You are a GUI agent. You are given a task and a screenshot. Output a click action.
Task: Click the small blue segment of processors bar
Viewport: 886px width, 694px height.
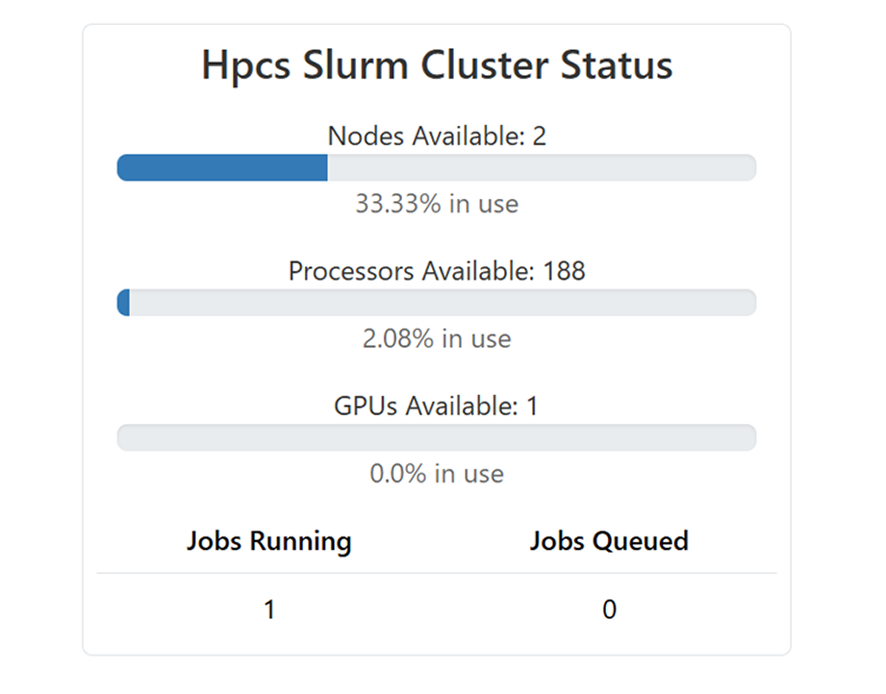[x=123, y=303]
